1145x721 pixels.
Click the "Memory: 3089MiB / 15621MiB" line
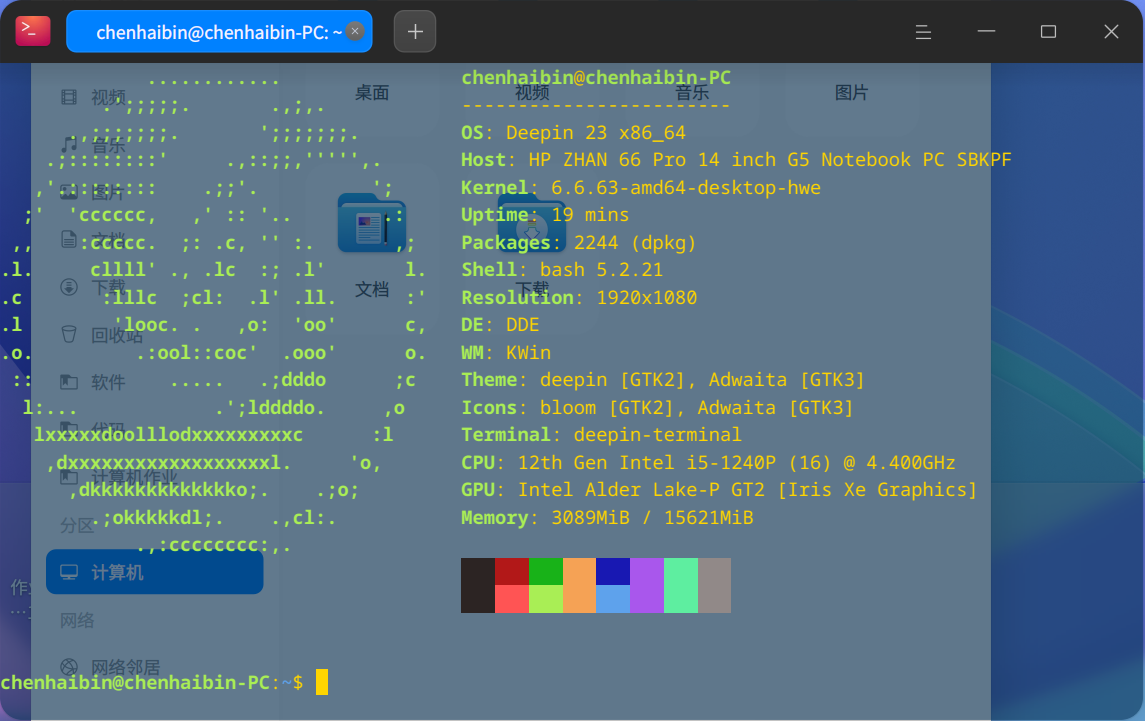[x=607, y=517]
